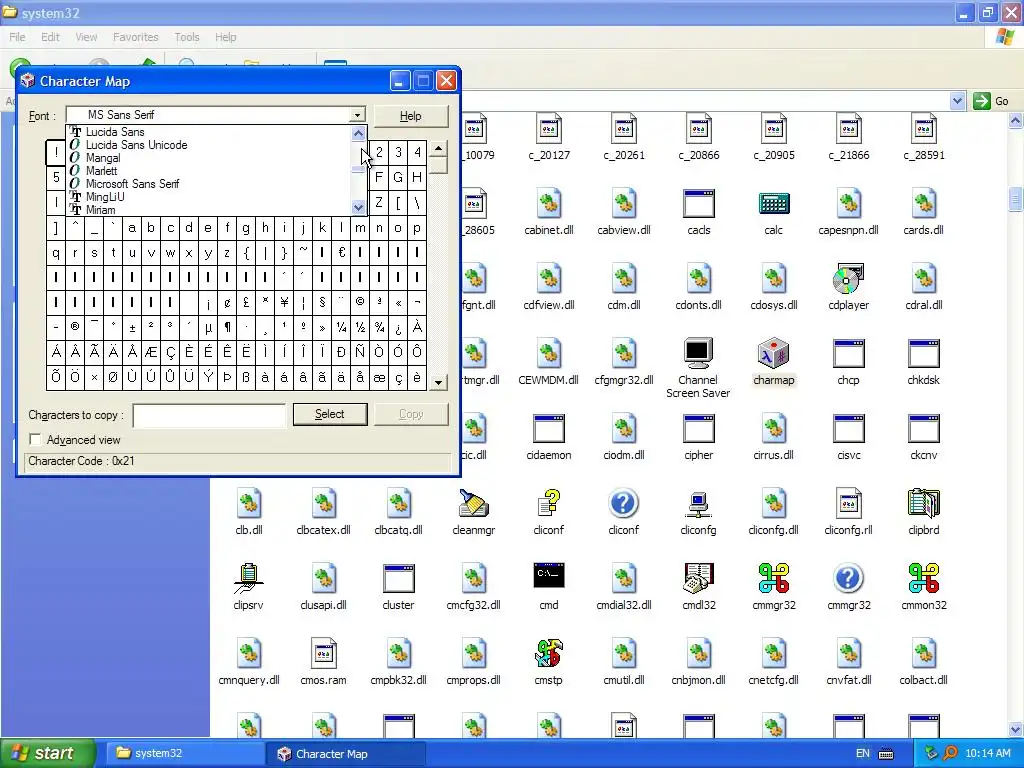Click the cacls program icon
Viewport: 1024px width, 768px height.
(x=698, y=204)
